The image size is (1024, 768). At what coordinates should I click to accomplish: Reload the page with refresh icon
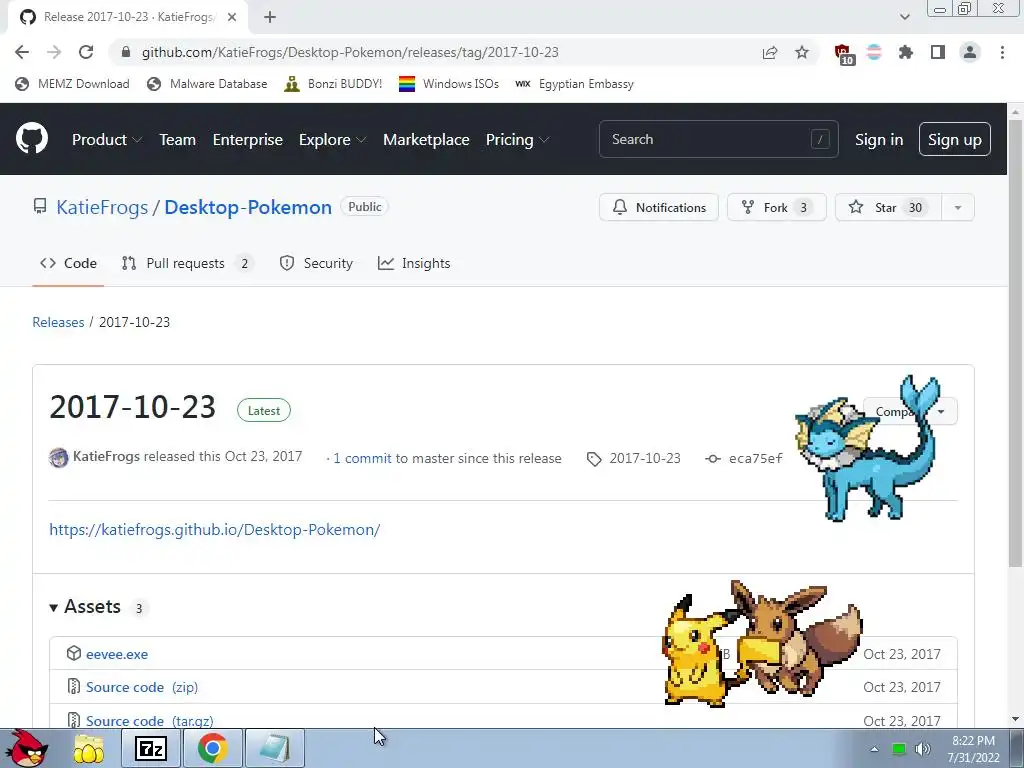(x=86, y=52)
